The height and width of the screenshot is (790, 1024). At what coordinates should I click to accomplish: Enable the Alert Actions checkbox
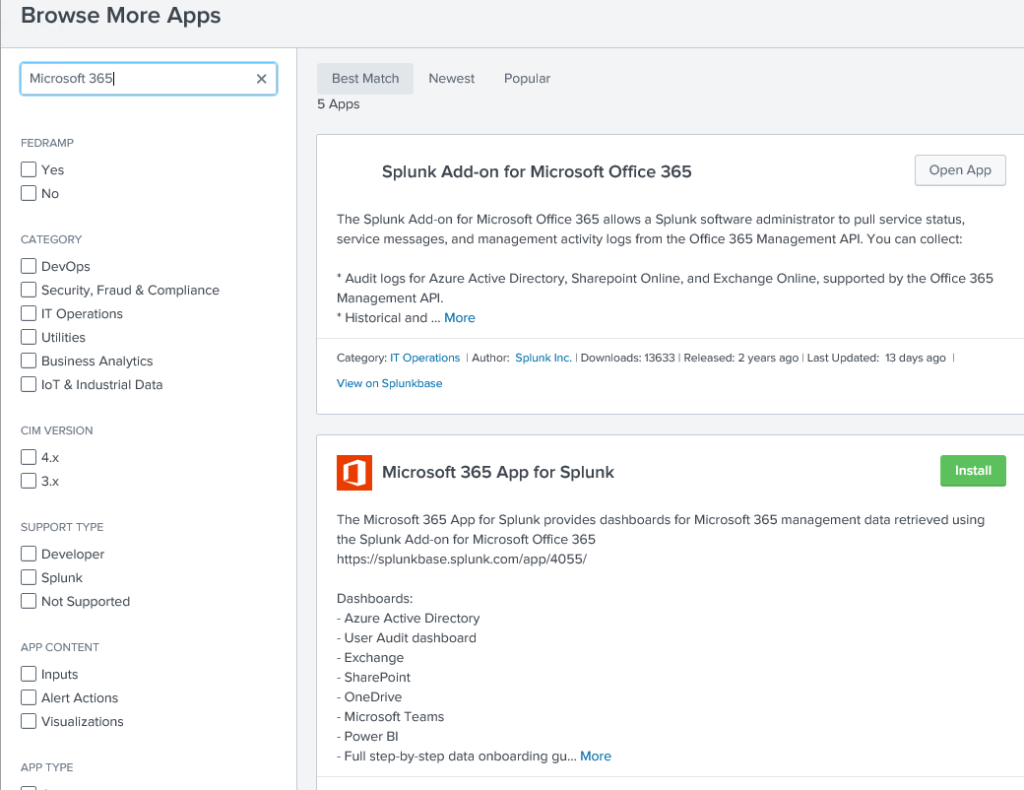pos(28,698)
